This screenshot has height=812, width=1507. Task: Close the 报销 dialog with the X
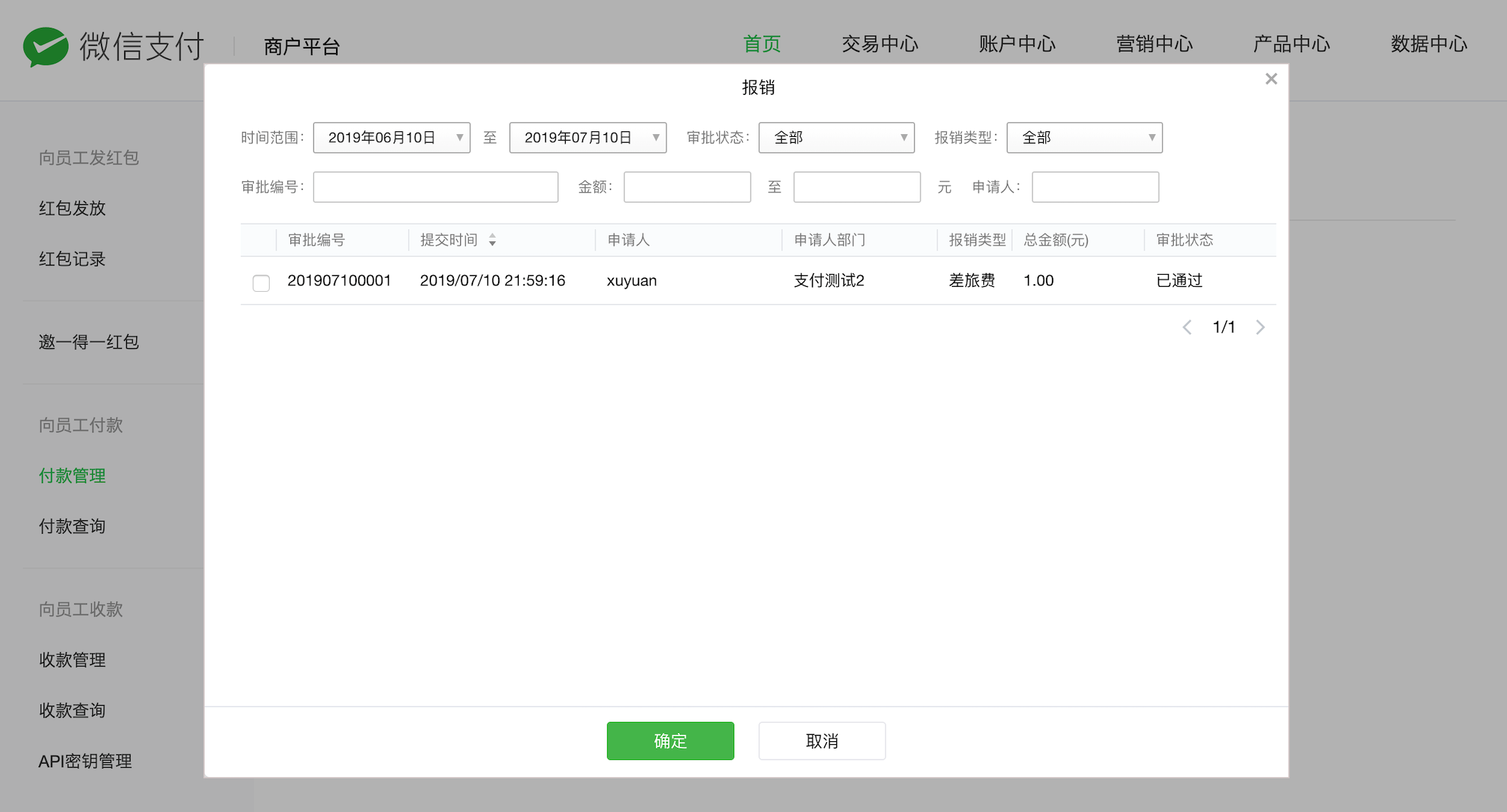1271,79
